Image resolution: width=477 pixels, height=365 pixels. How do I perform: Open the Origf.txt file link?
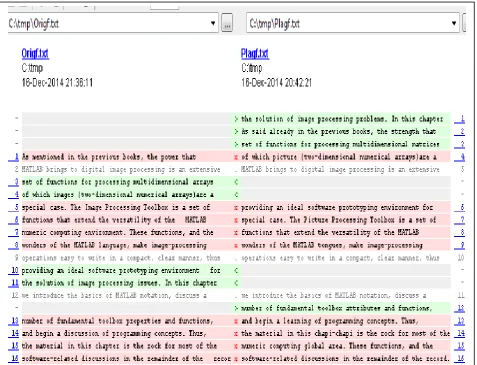pos(35,53)
